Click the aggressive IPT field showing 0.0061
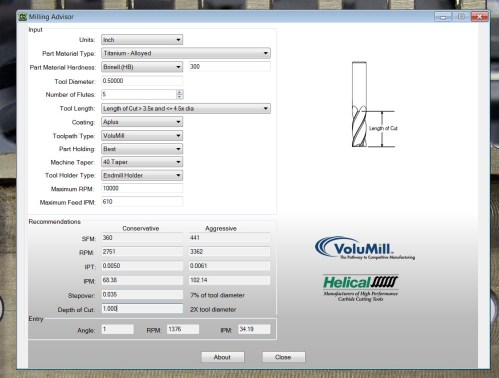The image size is (499, 378). (x=230, y=266)
